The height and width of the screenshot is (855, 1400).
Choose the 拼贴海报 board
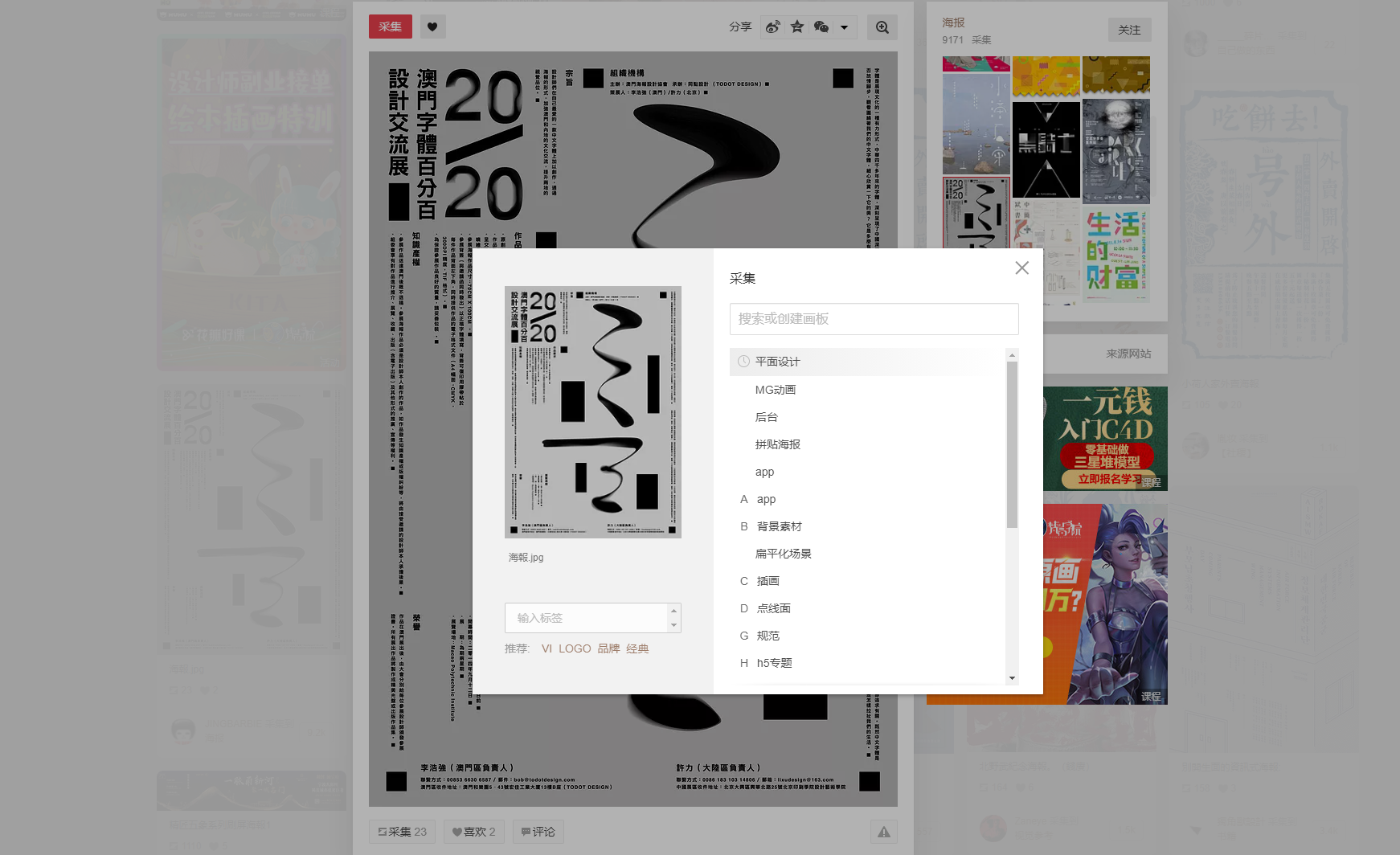tap(866, 444)
